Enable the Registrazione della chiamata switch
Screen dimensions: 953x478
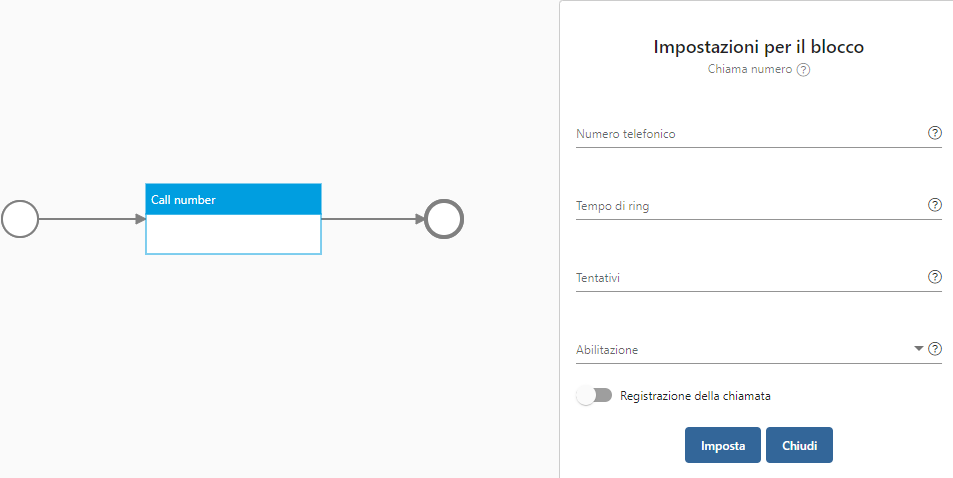point(594,396)
